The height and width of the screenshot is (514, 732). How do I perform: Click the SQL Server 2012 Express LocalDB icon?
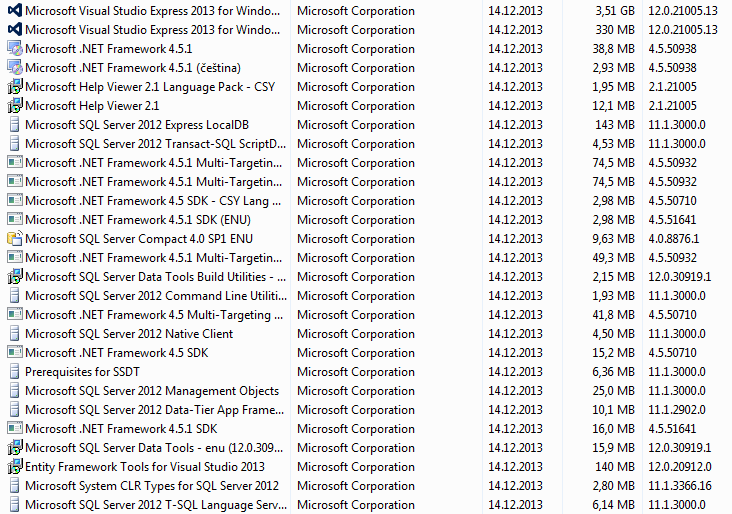click(14, 125)
